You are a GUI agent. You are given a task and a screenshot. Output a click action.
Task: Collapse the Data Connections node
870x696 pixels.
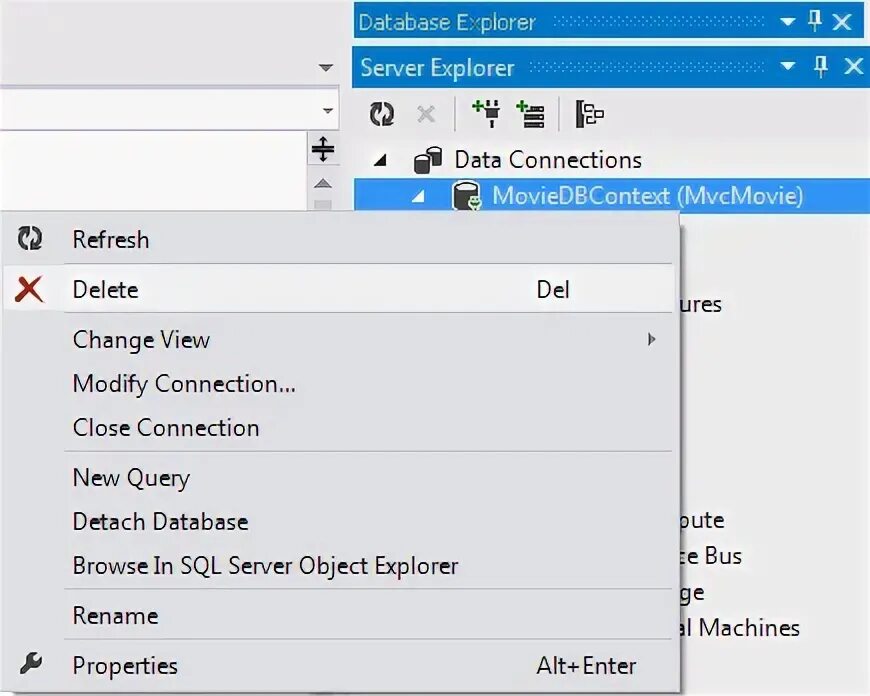(381, 161)
